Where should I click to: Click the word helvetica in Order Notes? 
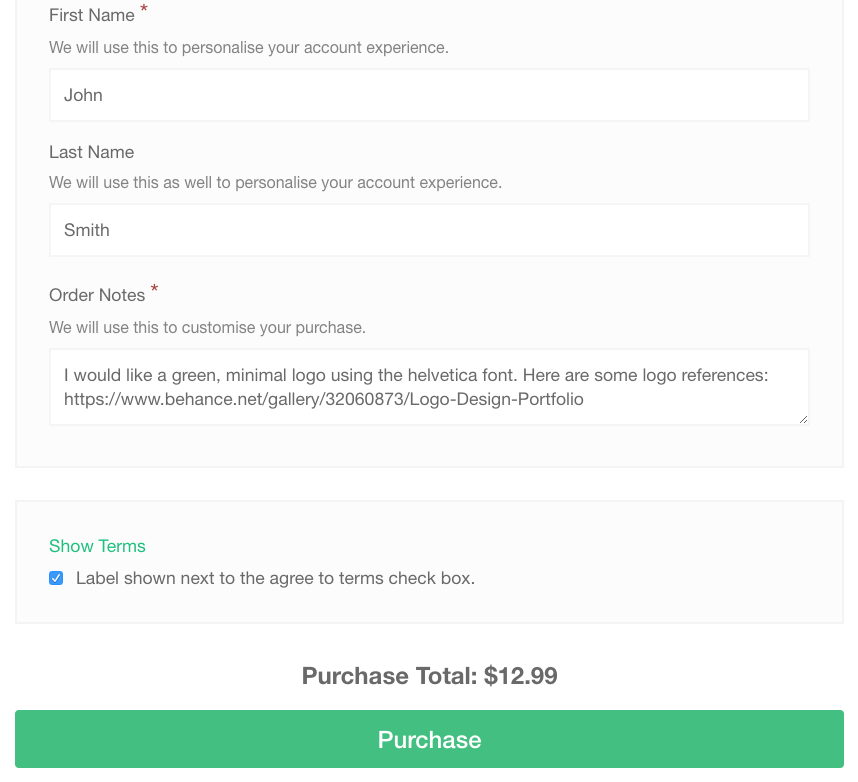tap(442, 375)
